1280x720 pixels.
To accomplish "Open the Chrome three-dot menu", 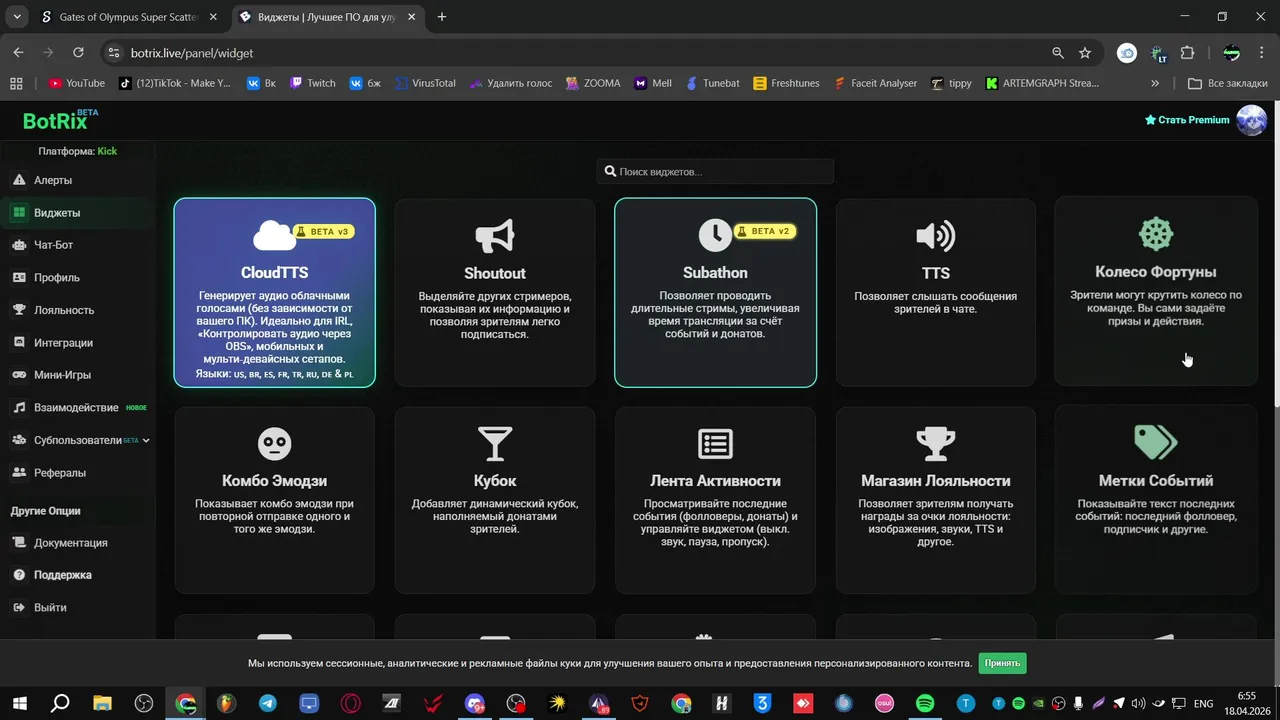I will 1263,53.
